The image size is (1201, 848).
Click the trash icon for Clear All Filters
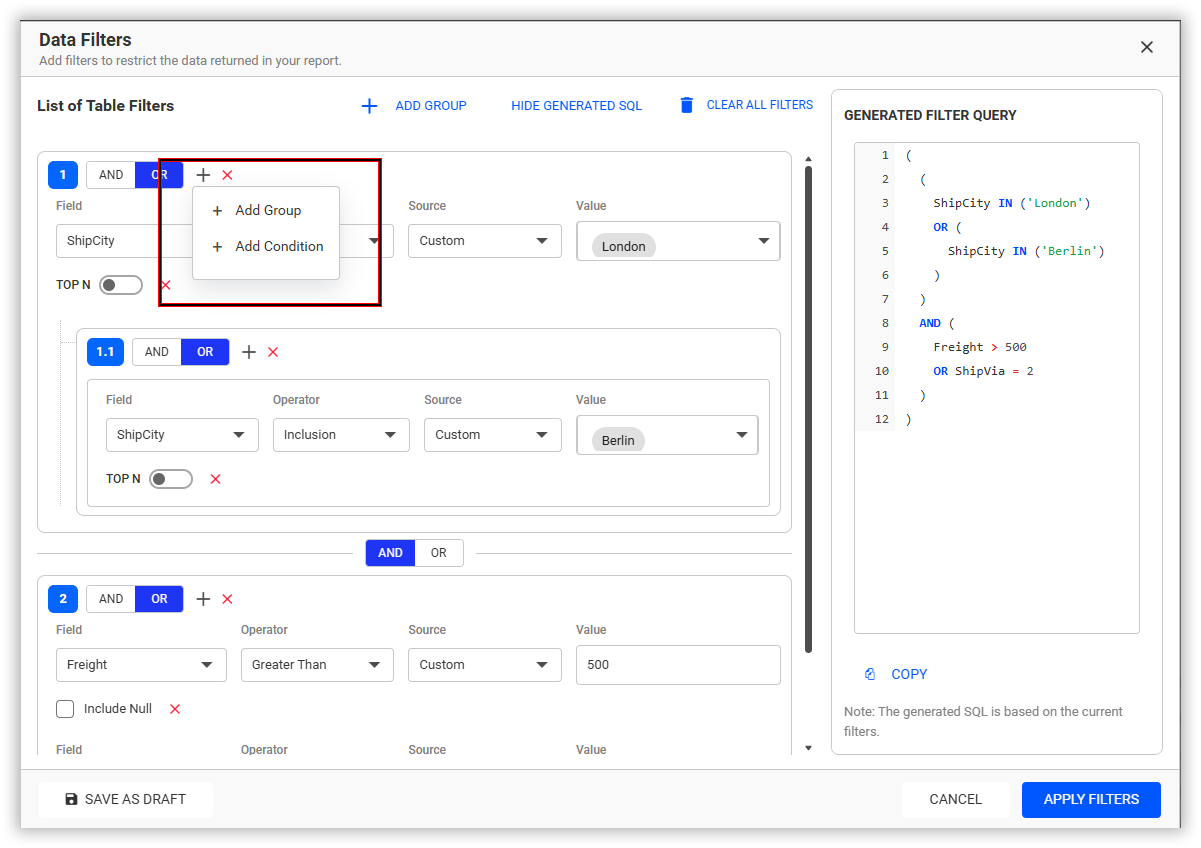(x=686, y=105)
